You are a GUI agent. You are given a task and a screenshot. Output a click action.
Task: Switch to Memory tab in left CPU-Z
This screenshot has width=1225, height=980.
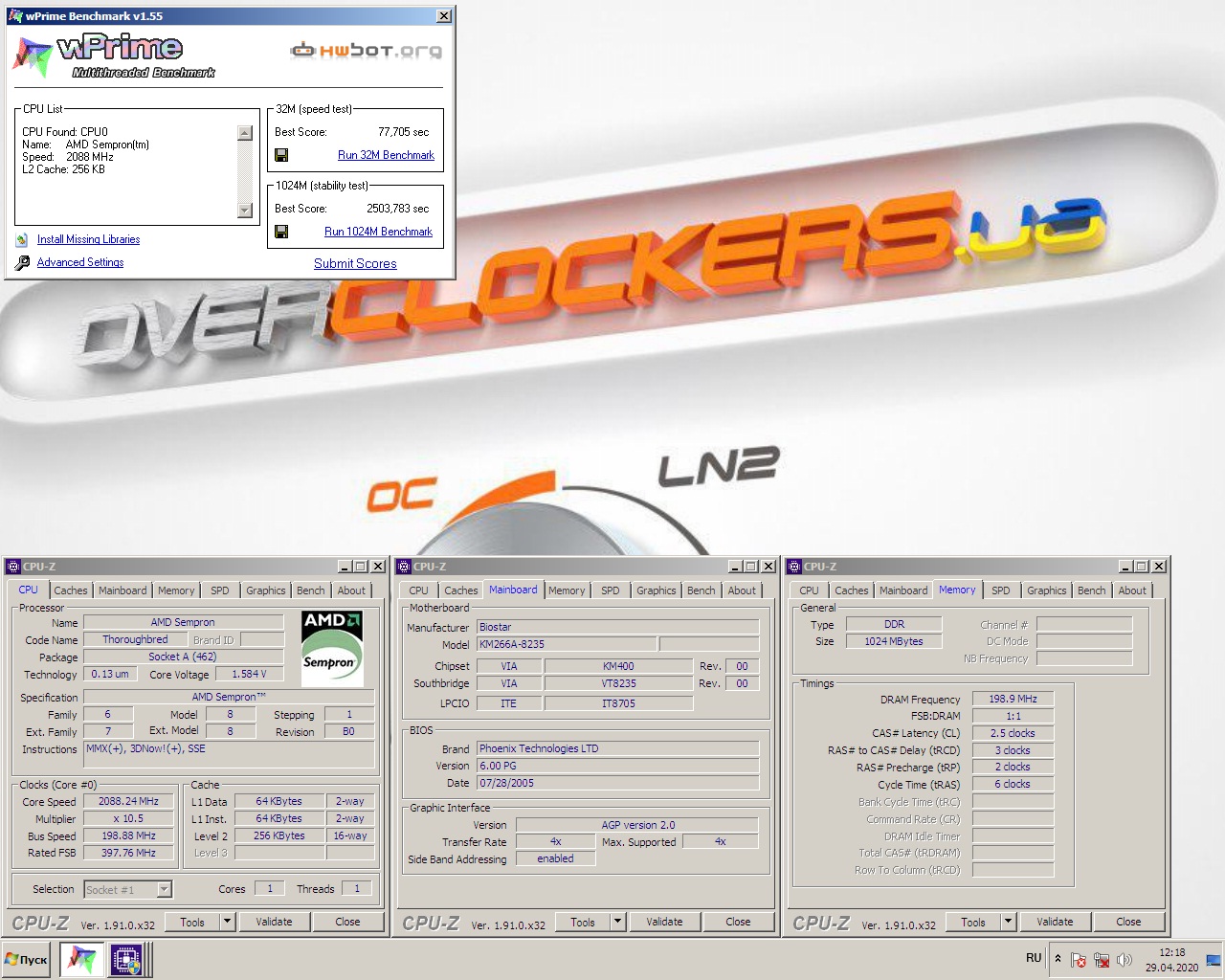(176, 590)
